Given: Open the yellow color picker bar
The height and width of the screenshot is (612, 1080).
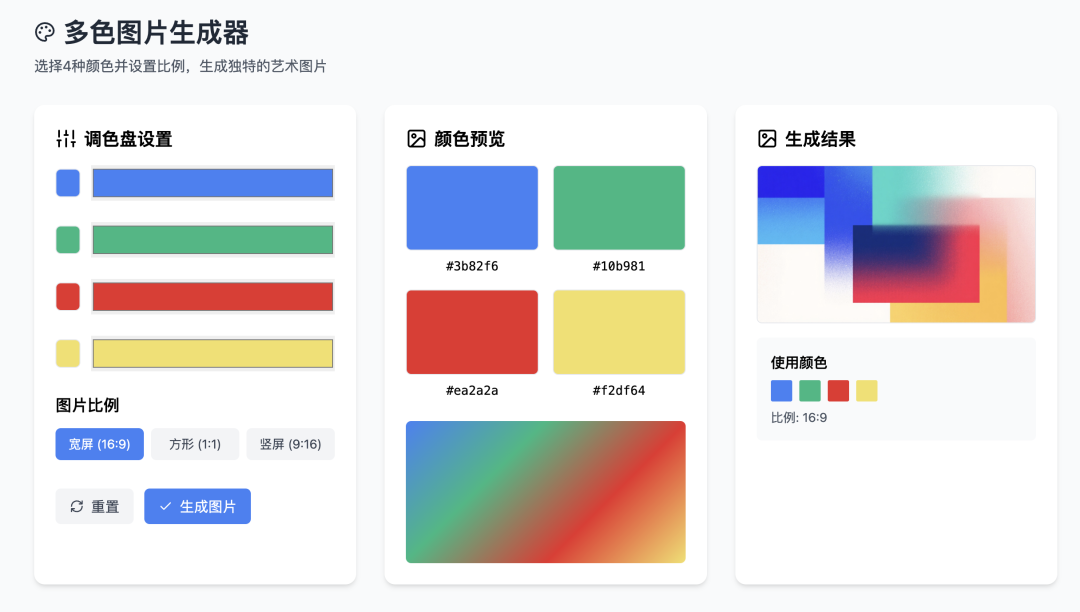Looking at the screenshot, I should tap(213, 353).
